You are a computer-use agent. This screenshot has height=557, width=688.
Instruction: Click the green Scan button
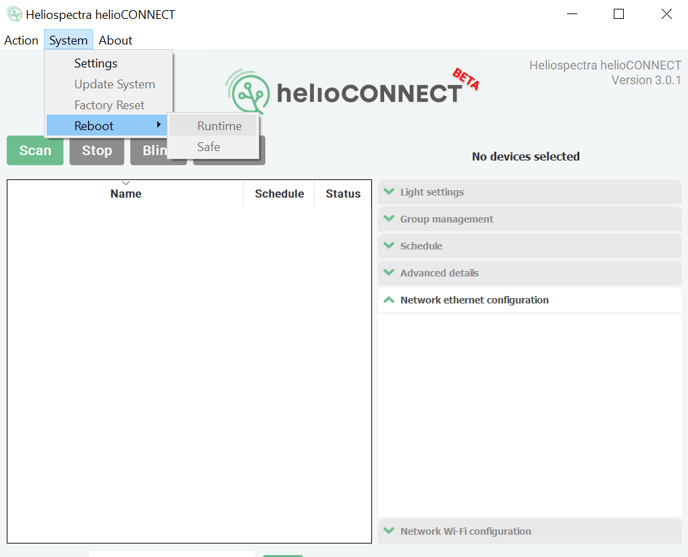35,151
